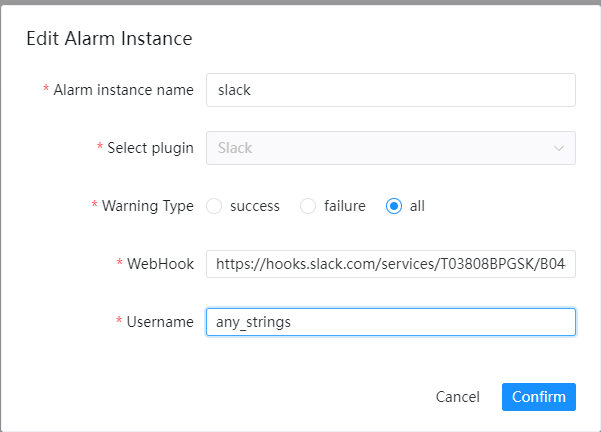Viewport: 601px width, 432px height.
Task: Click the Alarm instance name input field
Action: pos(390,90)
